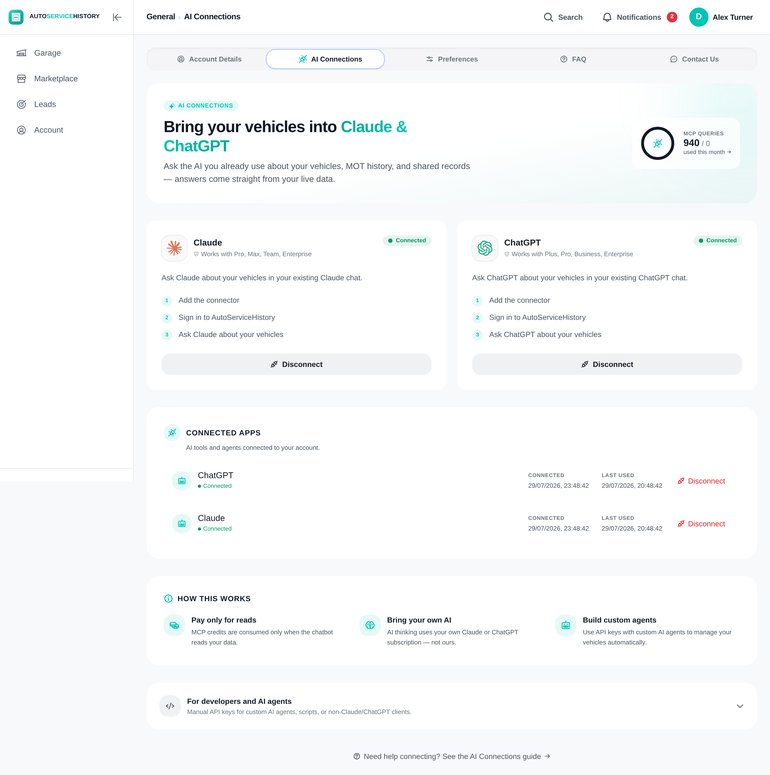770x775 pixels.
Task: Switch to the Account Details tab
Action: [x=210, y=59]
